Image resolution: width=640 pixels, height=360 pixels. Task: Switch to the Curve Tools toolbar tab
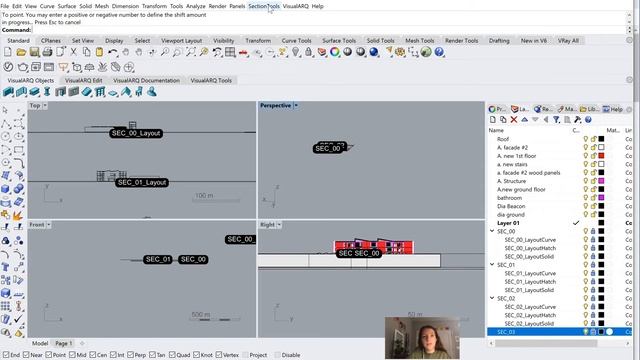296,40
